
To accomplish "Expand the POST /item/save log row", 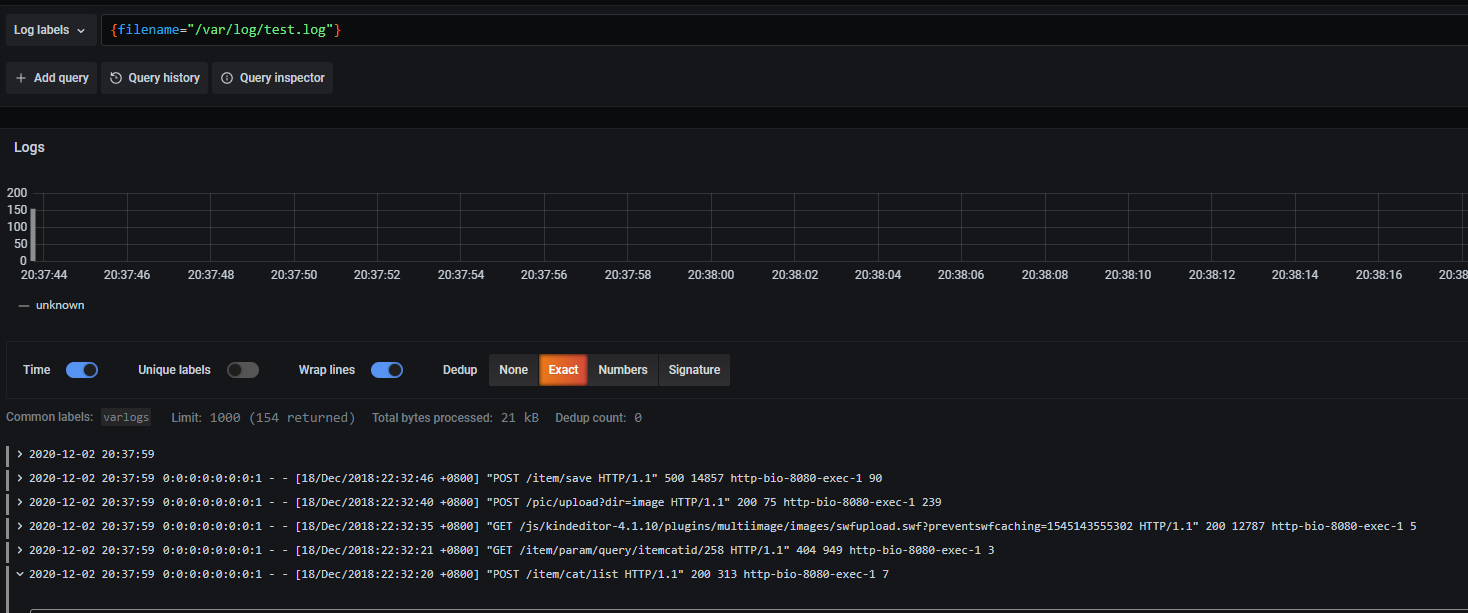I will (x=20, y=478).
